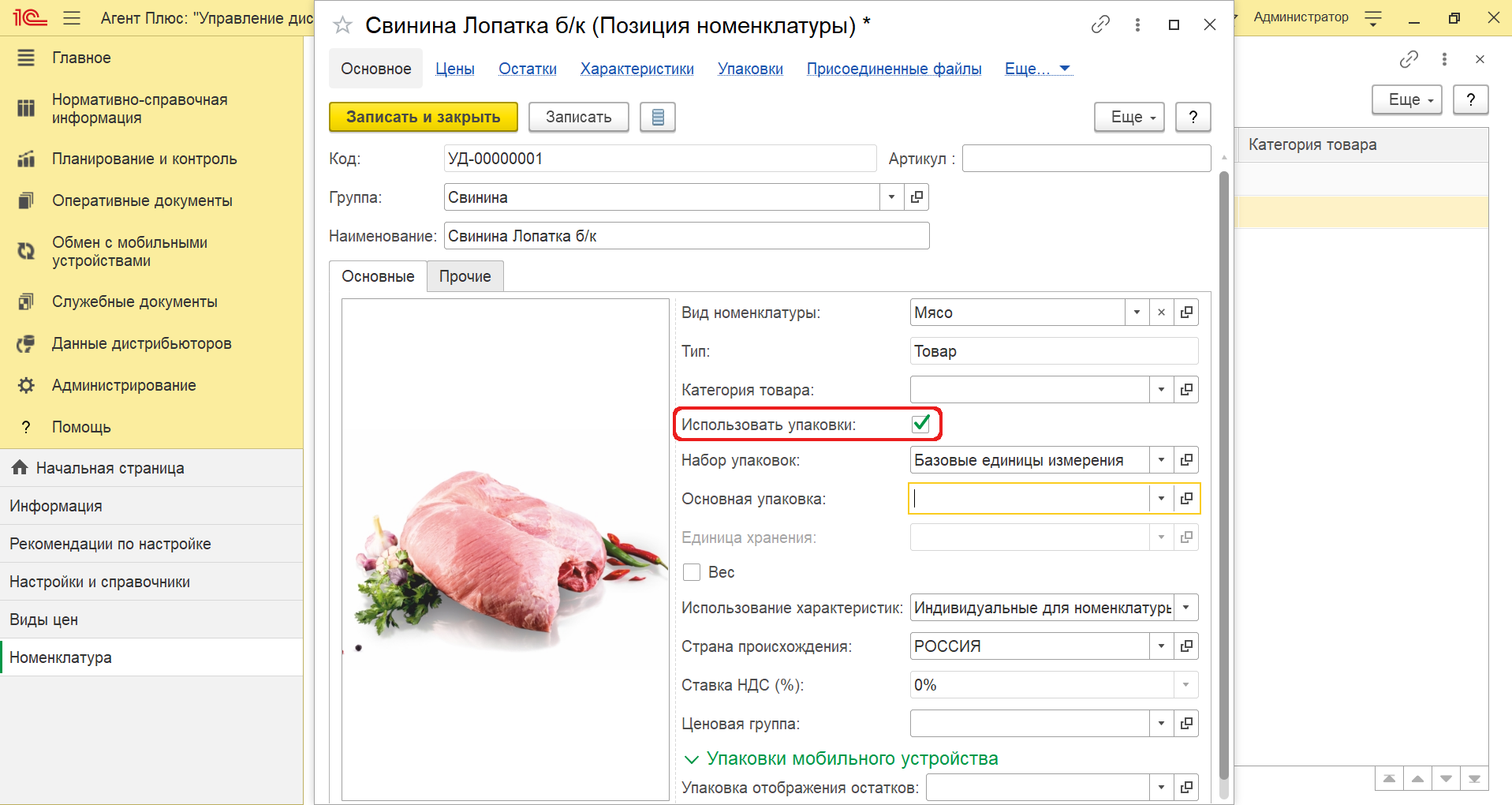Click the Записать button
This screenshot has width=1512, height=805.
(x=578, y=117)
